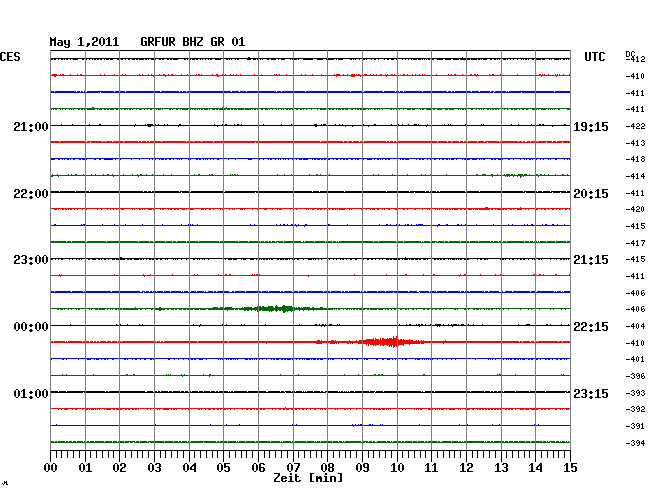Viewport: 650px width, 494px height.
Task: Click the 'CES' header on the left
Action: point(10,57)
